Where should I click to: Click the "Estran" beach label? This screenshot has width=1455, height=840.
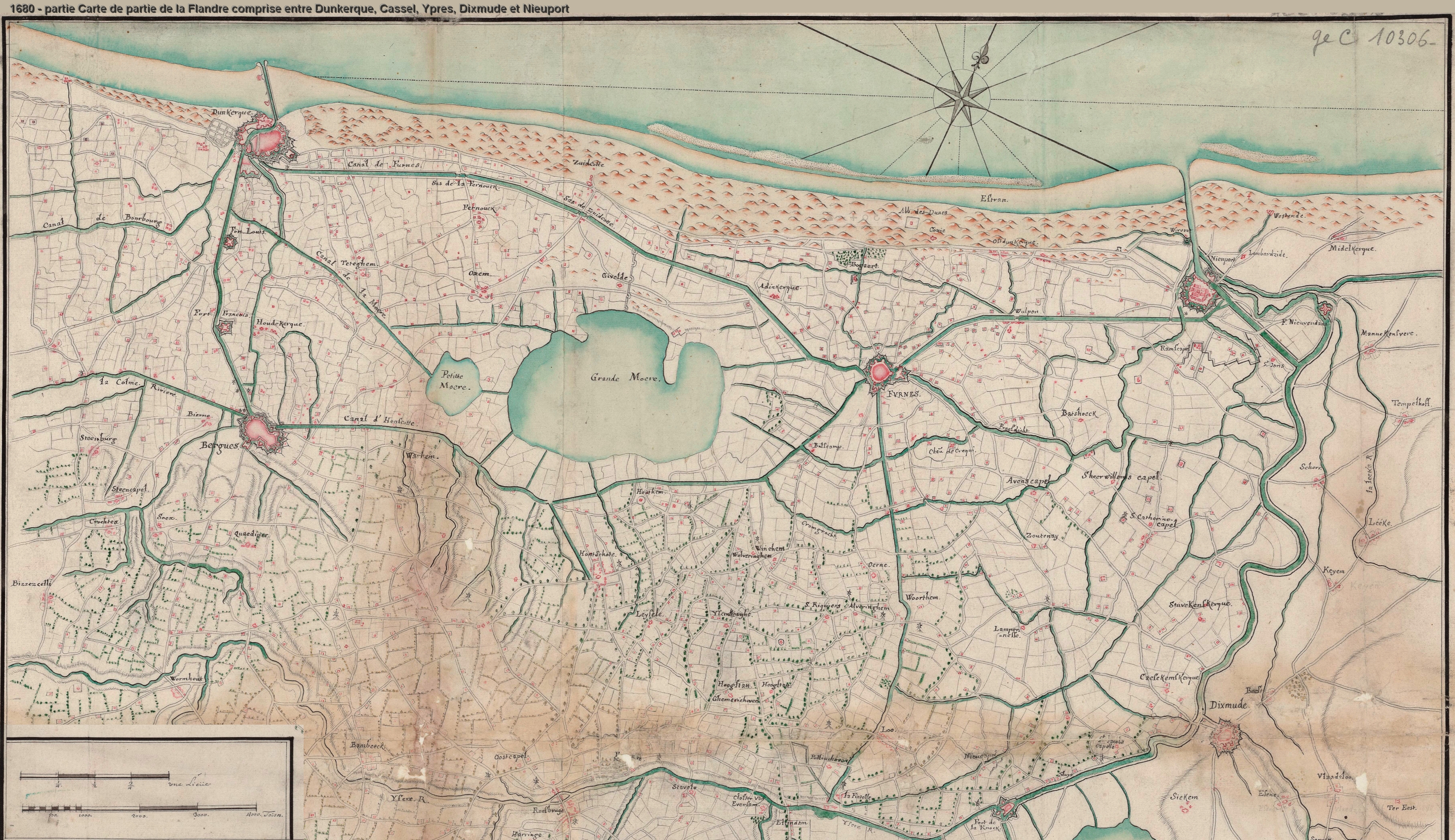click(994, 199)
